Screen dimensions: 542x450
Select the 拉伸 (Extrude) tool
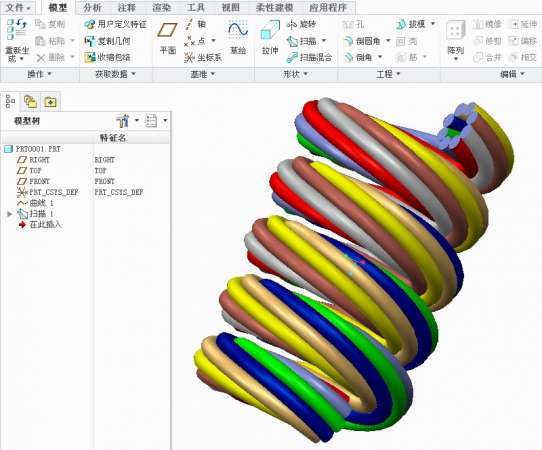[x=270, y=37]
